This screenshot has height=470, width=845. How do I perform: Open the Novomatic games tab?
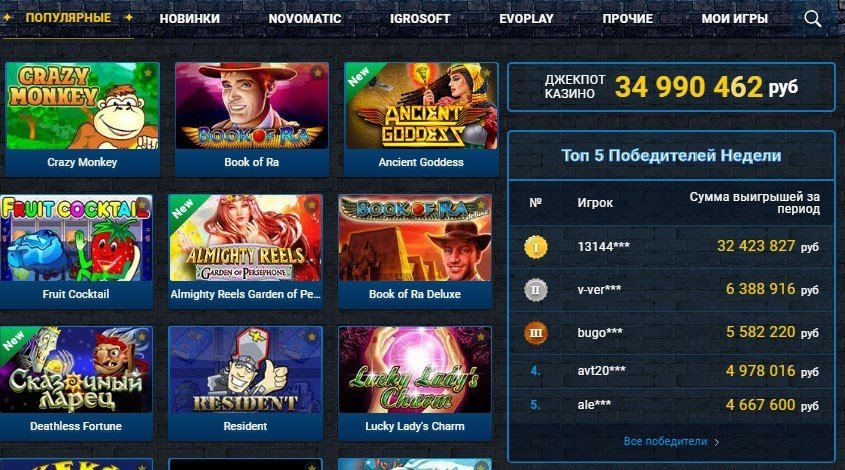point(305,18)
